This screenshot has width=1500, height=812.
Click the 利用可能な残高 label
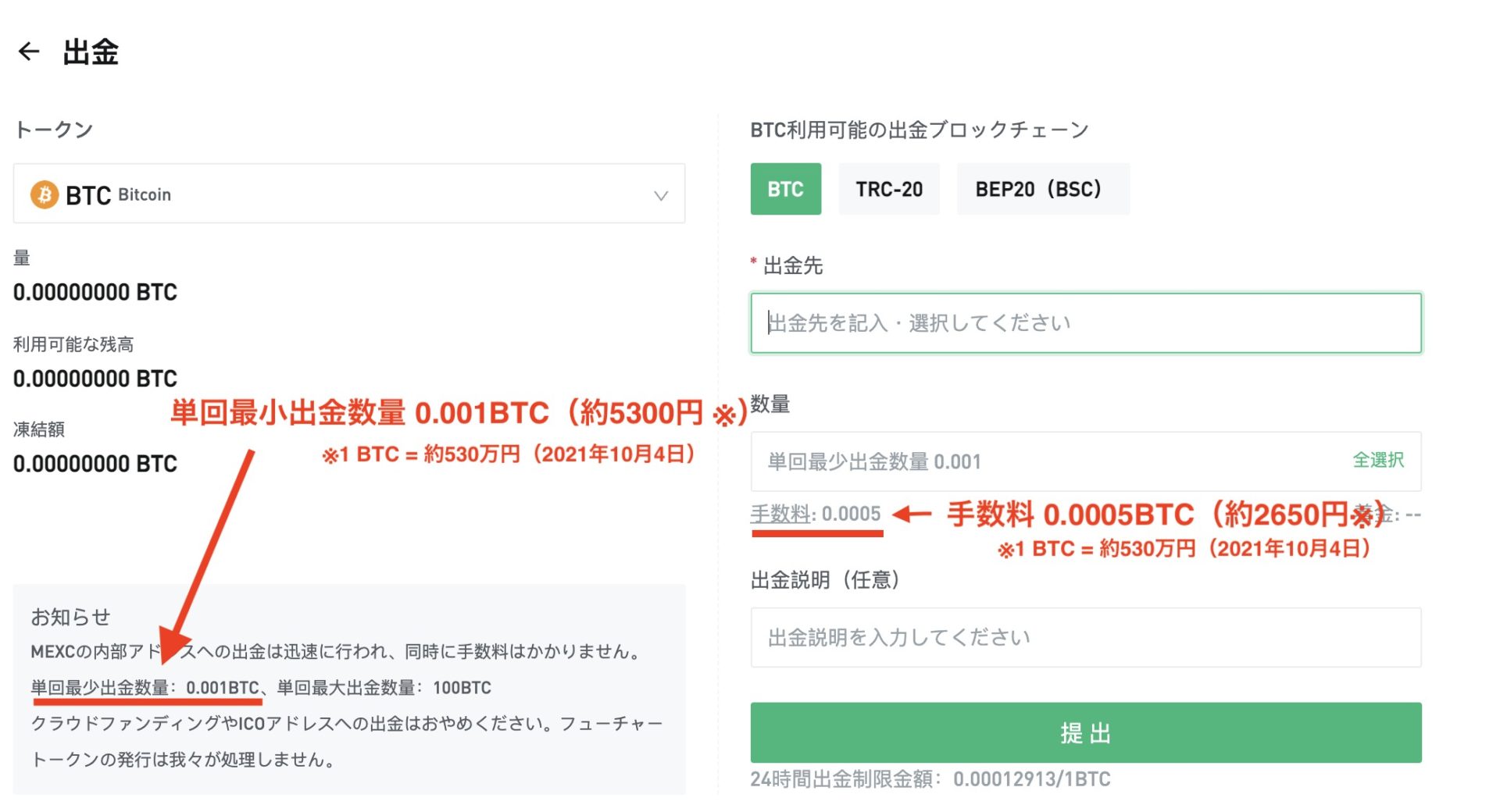(73, 344)
